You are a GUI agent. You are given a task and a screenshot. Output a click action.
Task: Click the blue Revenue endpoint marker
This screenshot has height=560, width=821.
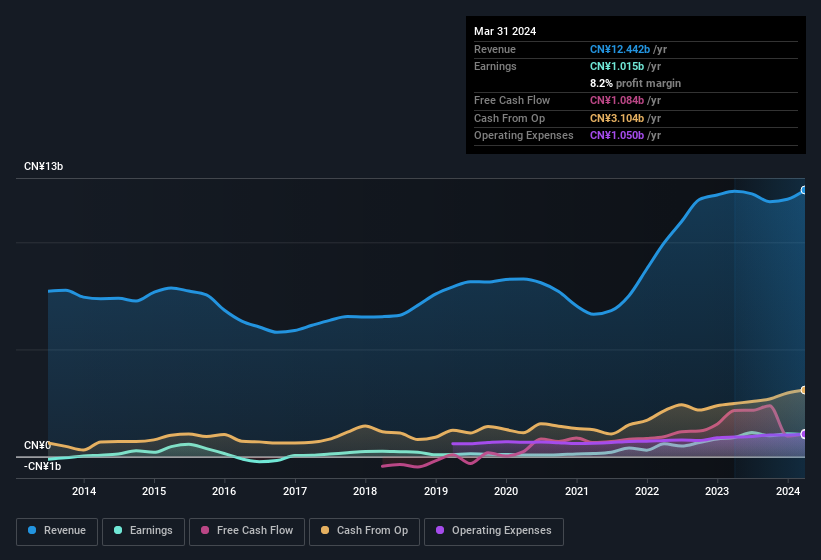(804, 190)
